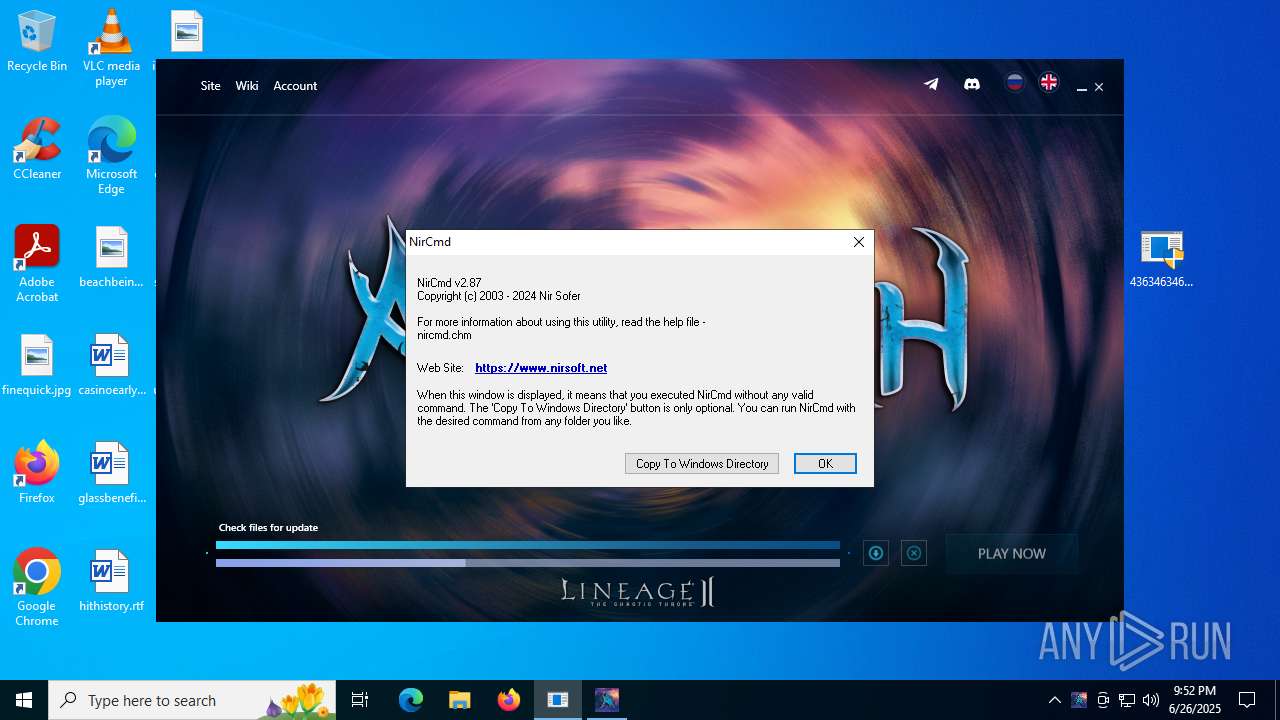This screenshot has height=720, width=1280.
Task: Select the beachbein image file icon
Action: (x=111, y=257)
